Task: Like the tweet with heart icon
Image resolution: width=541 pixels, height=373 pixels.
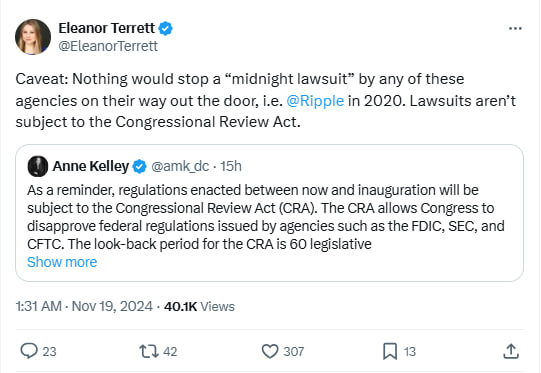Action: click(270, 351)
